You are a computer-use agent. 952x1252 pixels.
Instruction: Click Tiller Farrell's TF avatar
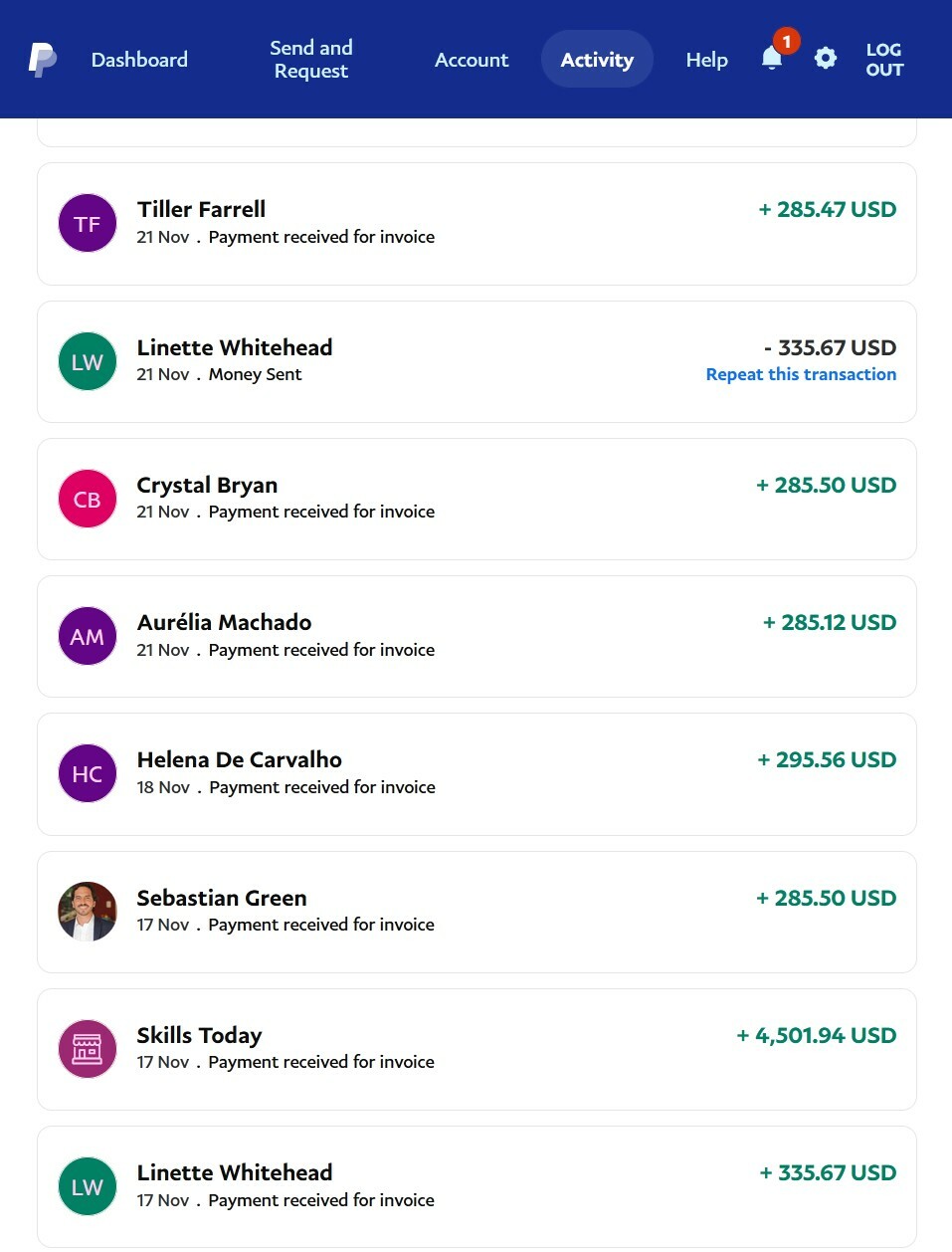(88, 223)
